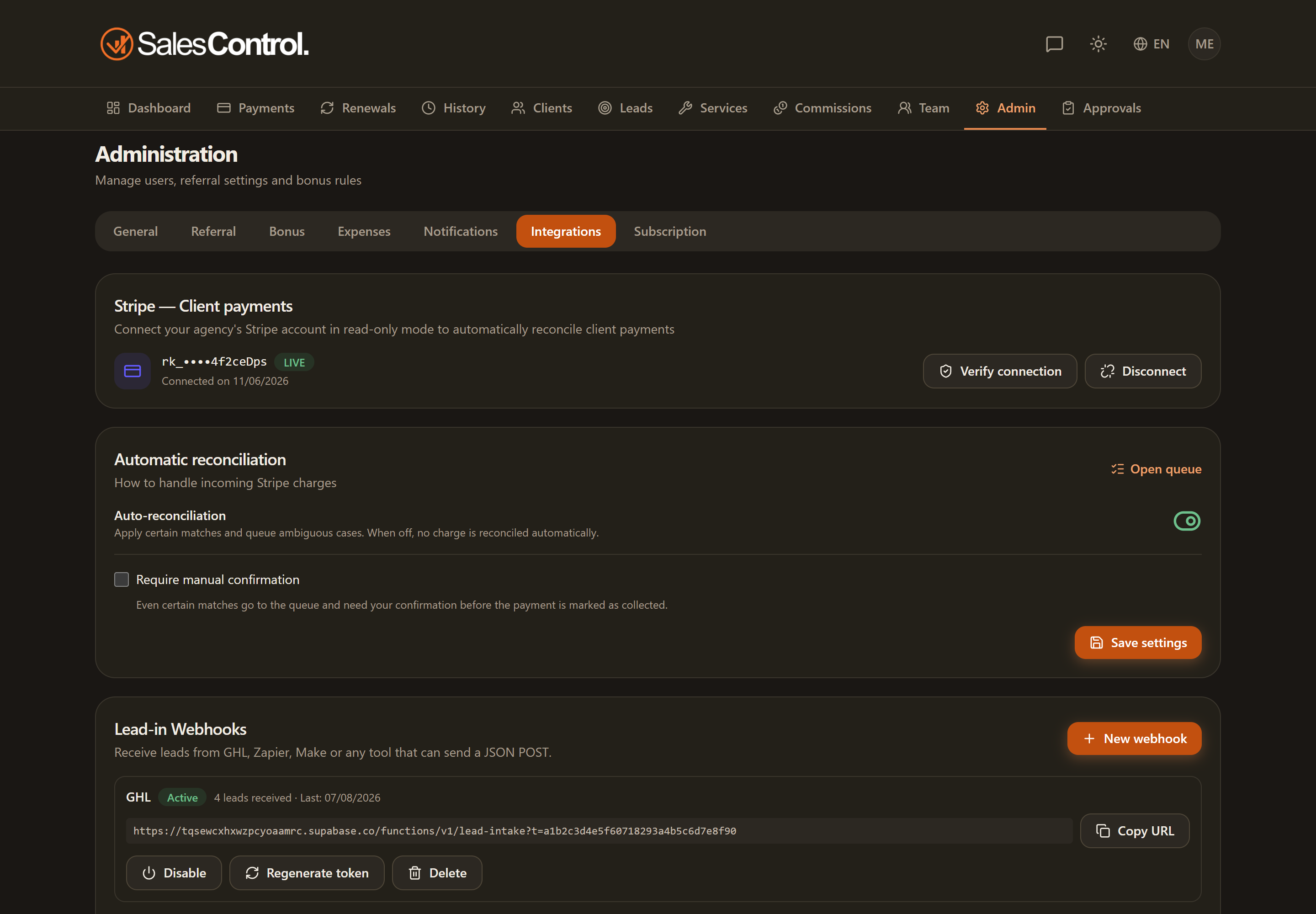
Task: Go to Dashboard in navigation
Action: 149,108
